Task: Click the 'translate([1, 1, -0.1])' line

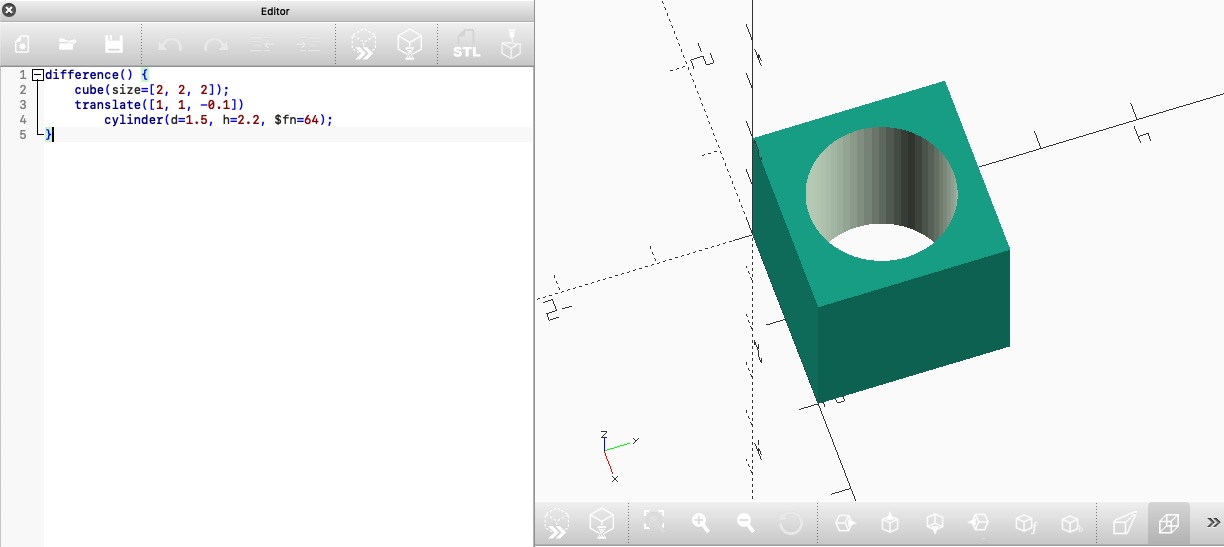Action: click(159, 105)
